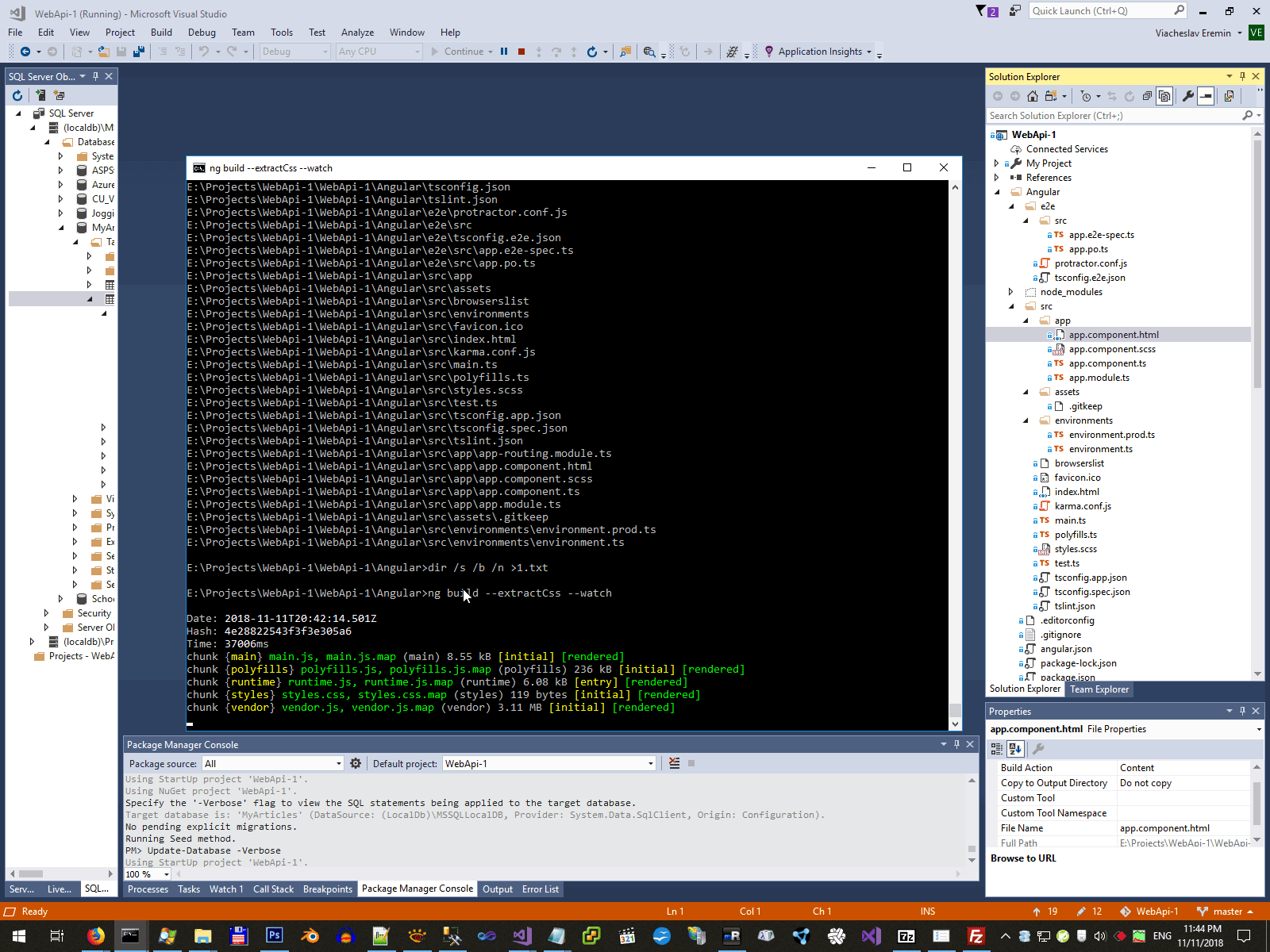Open the Windows Action Center
Viewport: 1270px width, 952px height.
(1245, 936)
